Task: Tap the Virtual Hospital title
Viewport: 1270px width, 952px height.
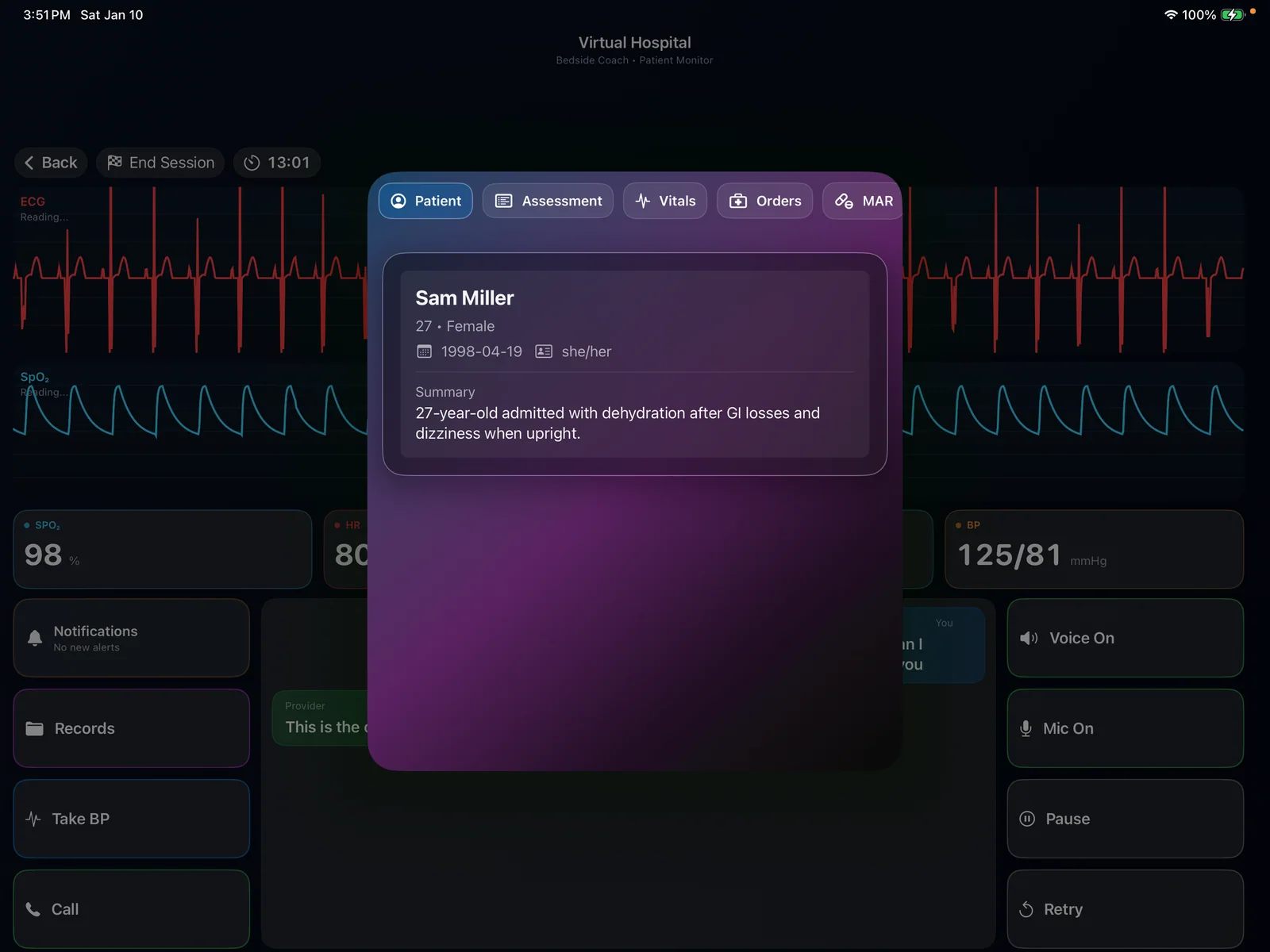Action: point(635,43)
